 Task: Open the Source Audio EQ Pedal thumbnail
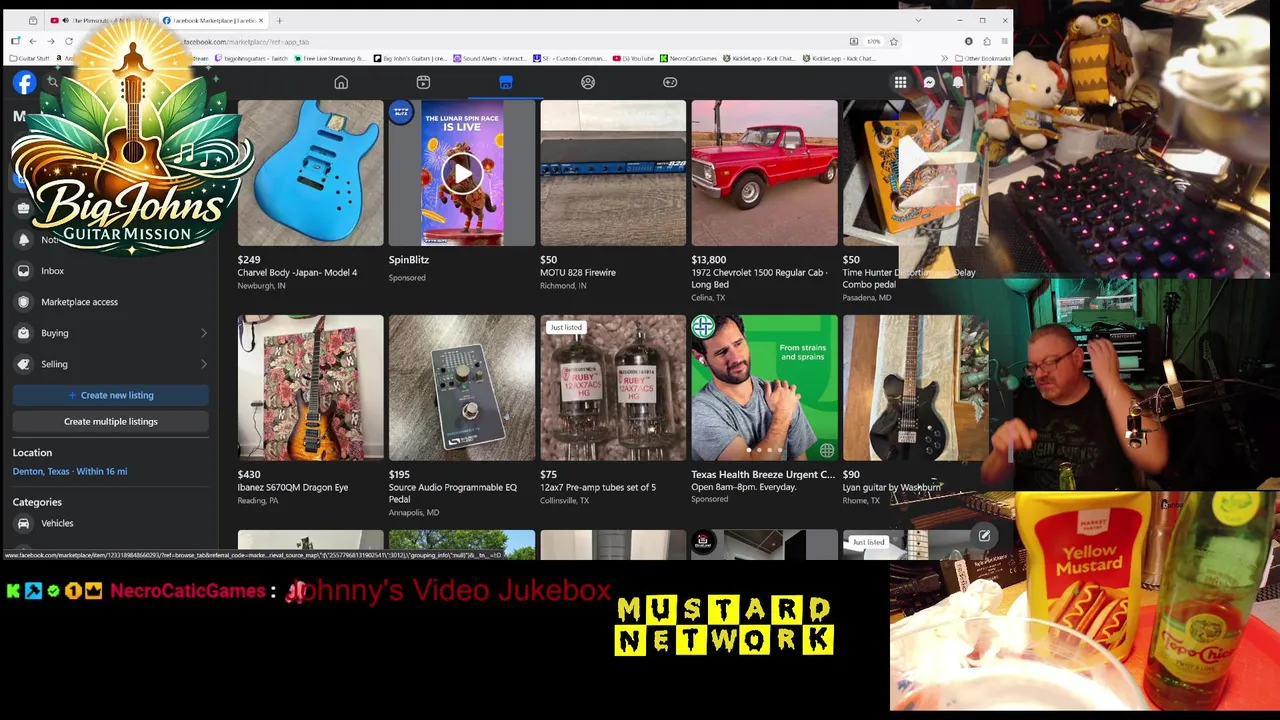pyautogui.click(x=461, y=388)
